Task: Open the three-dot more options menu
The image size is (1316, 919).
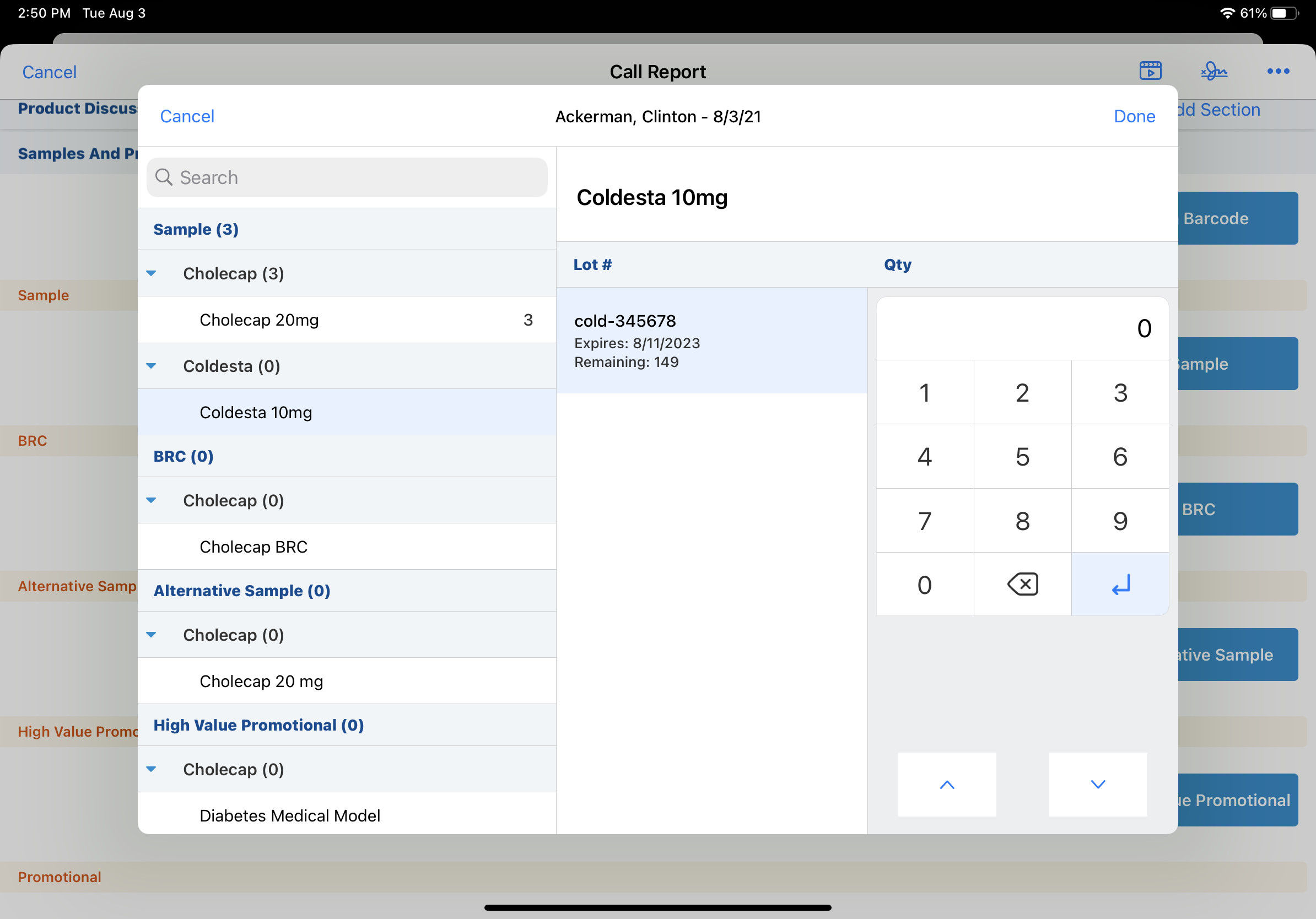Action: [1277, 71]
